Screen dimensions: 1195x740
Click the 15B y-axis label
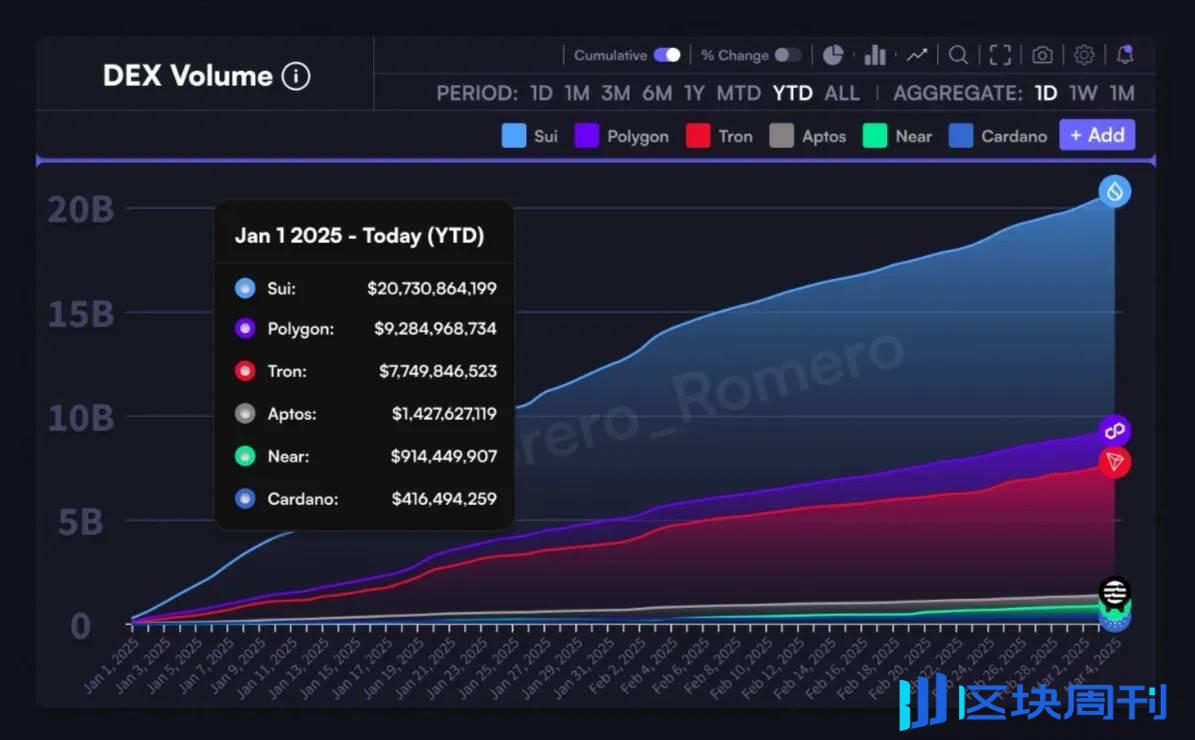click(x=81, y=314)
